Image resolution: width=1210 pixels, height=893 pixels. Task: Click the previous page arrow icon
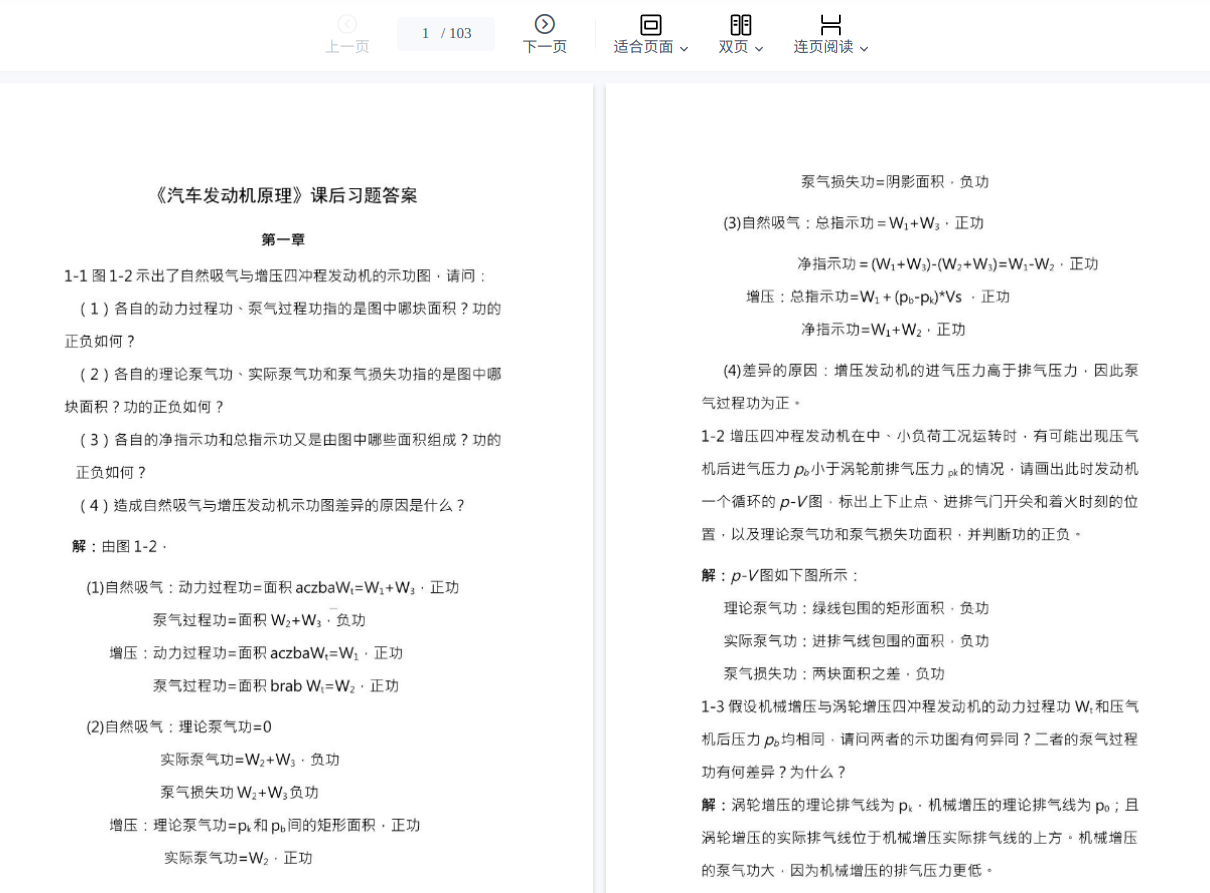(x=347, y=24)
